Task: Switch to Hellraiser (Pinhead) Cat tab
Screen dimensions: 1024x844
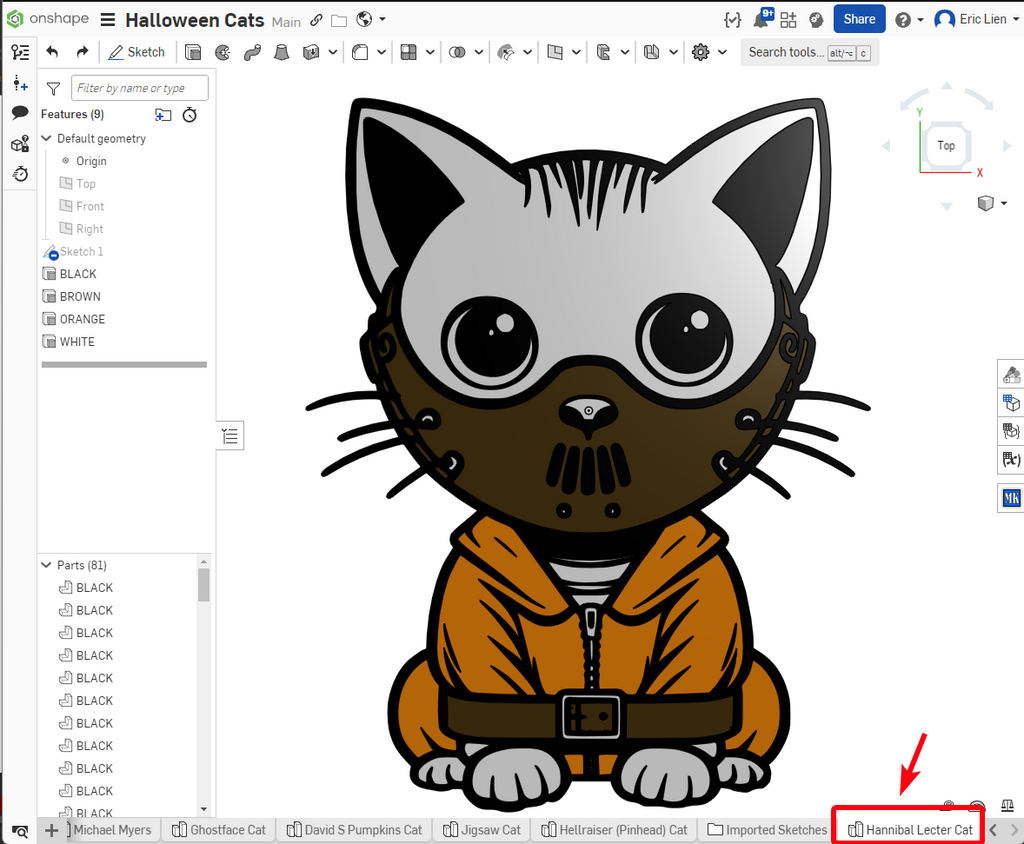Action: tap(615, 830)
